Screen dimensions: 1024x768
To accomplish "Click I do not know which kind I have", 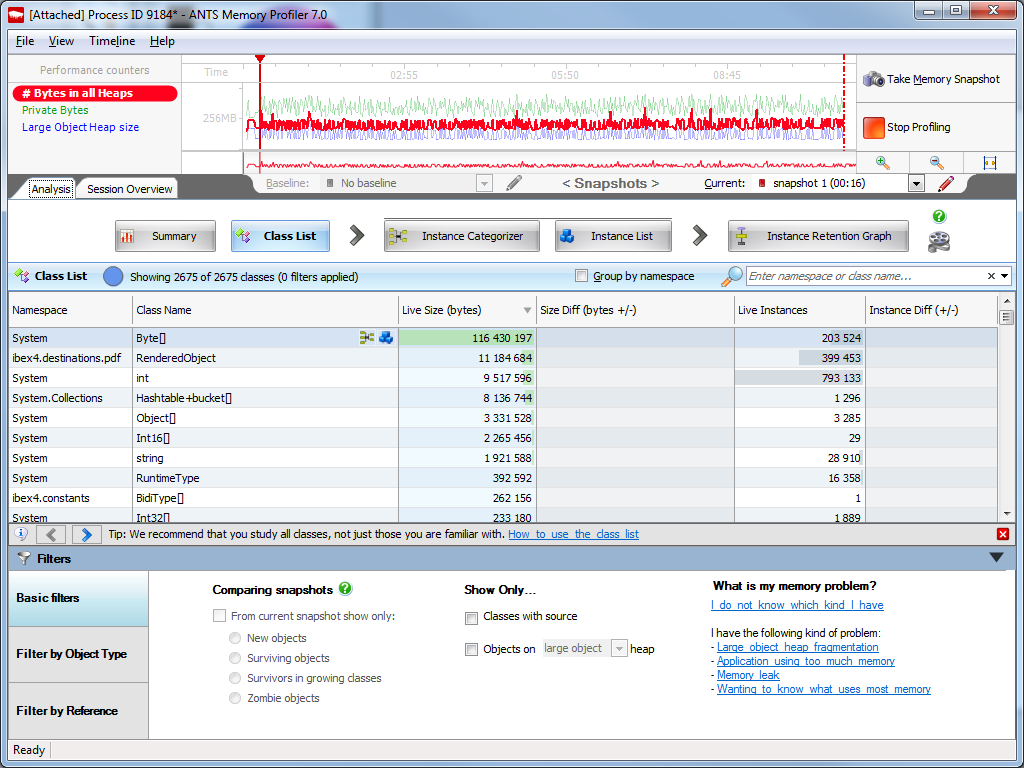I will pos(797,605).
